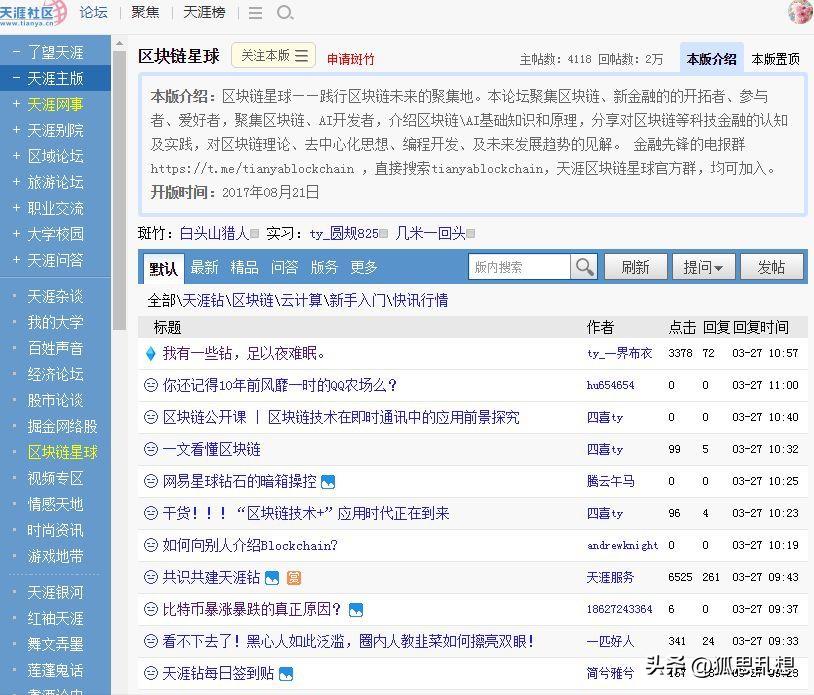Open the hamburger menu icon in top bar

(255, 13)
